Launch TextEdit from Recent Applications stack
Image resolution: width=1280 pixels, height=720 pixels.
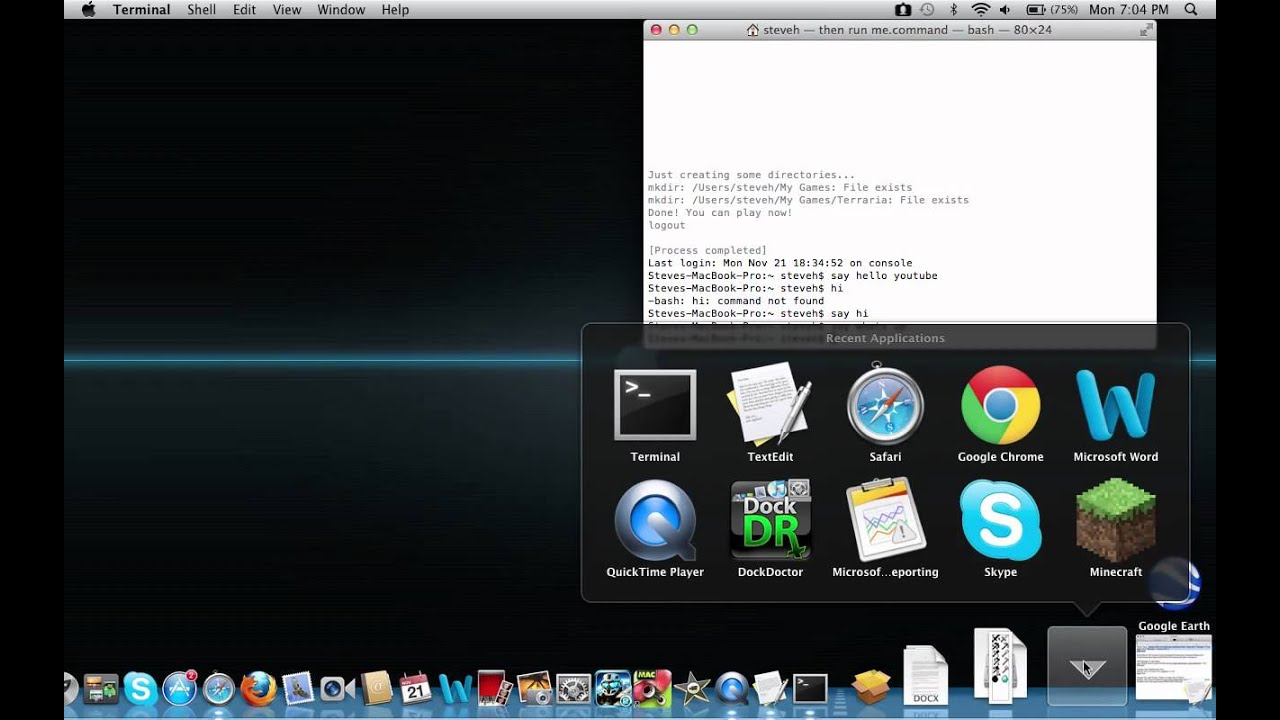point(770,403)
